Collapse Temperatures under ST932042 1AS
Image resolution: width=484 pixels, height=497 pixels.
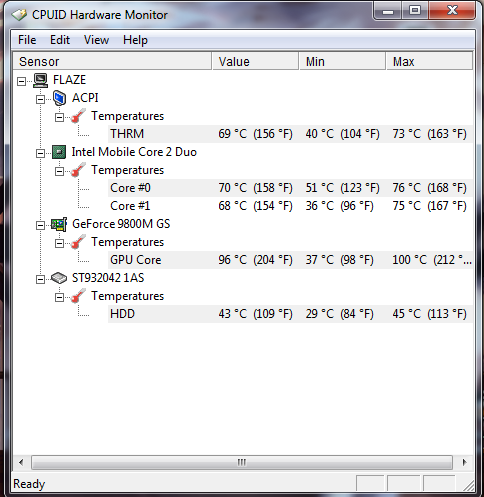59,297
